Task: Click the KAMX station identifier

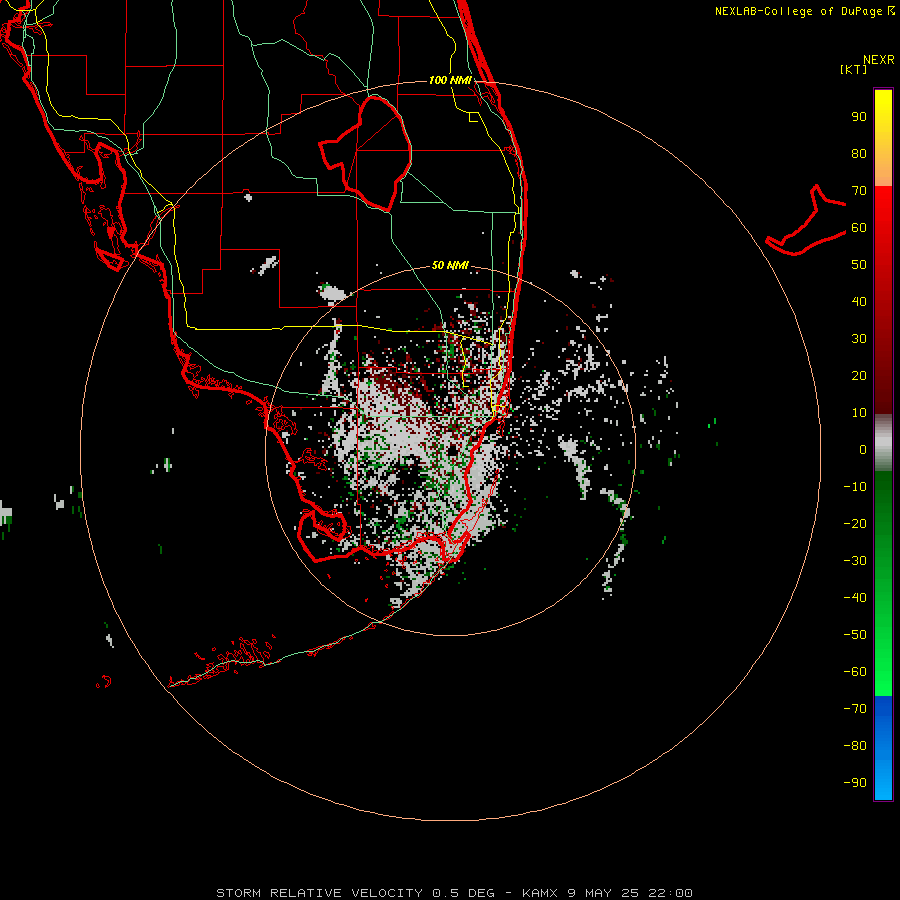Action: coord(540,893)
